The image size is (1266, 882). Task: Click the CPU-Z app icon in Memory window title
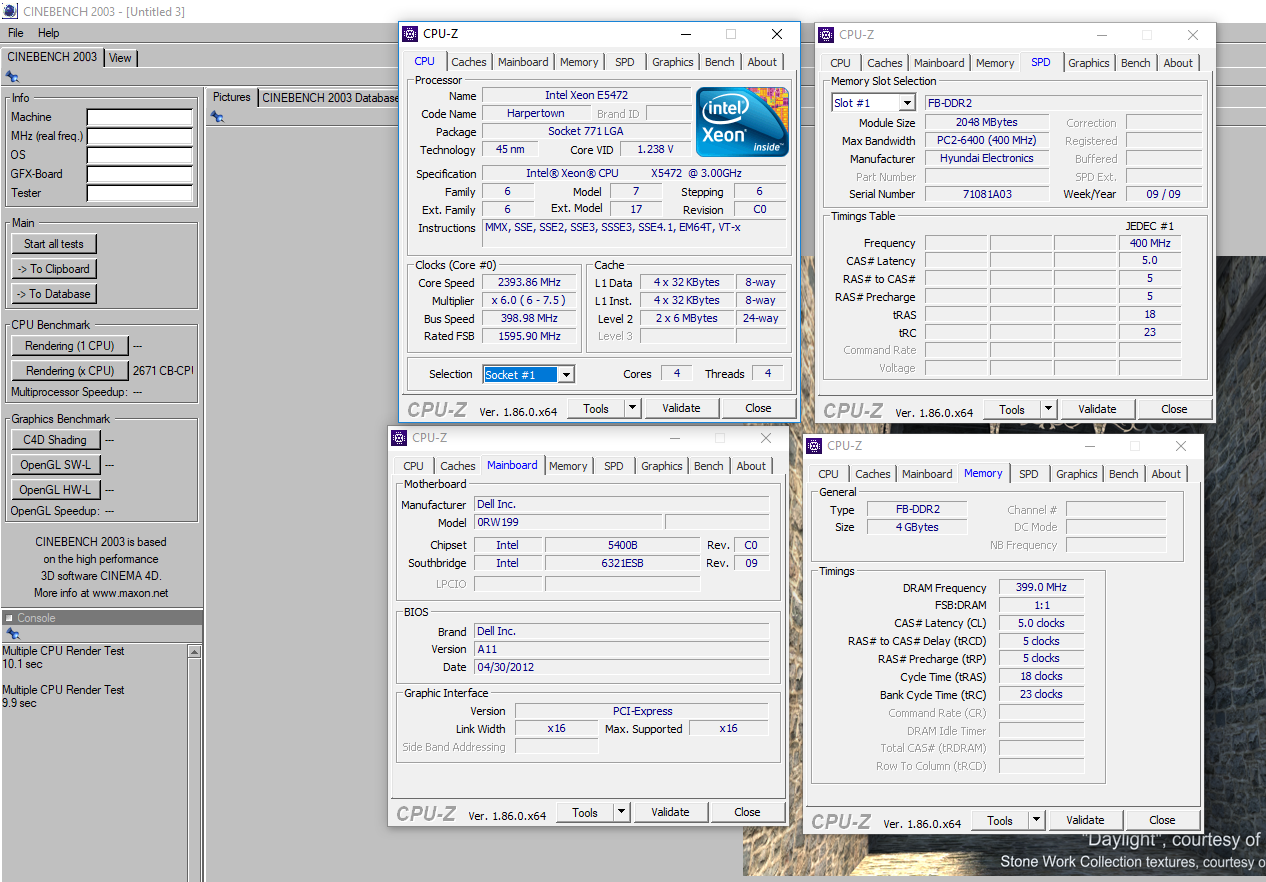[815, 446]
